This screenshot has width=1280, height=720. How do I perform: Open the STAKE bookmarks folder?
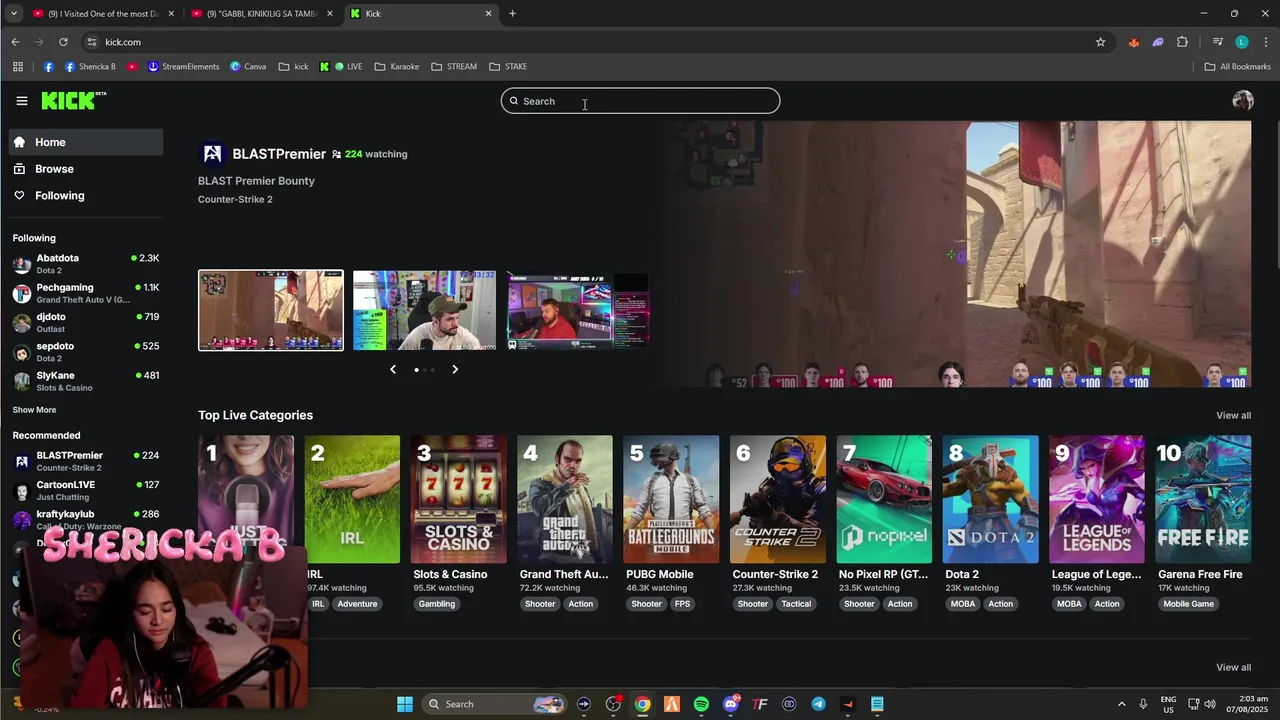tap(508, 67)
